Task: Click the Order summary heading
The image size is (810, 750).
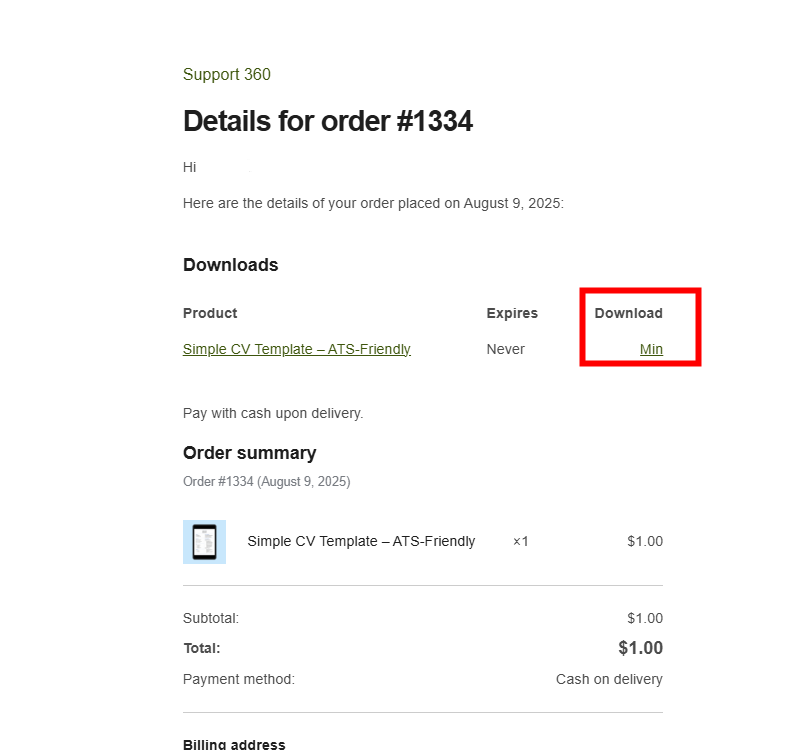Action: [x=249, y=453]
